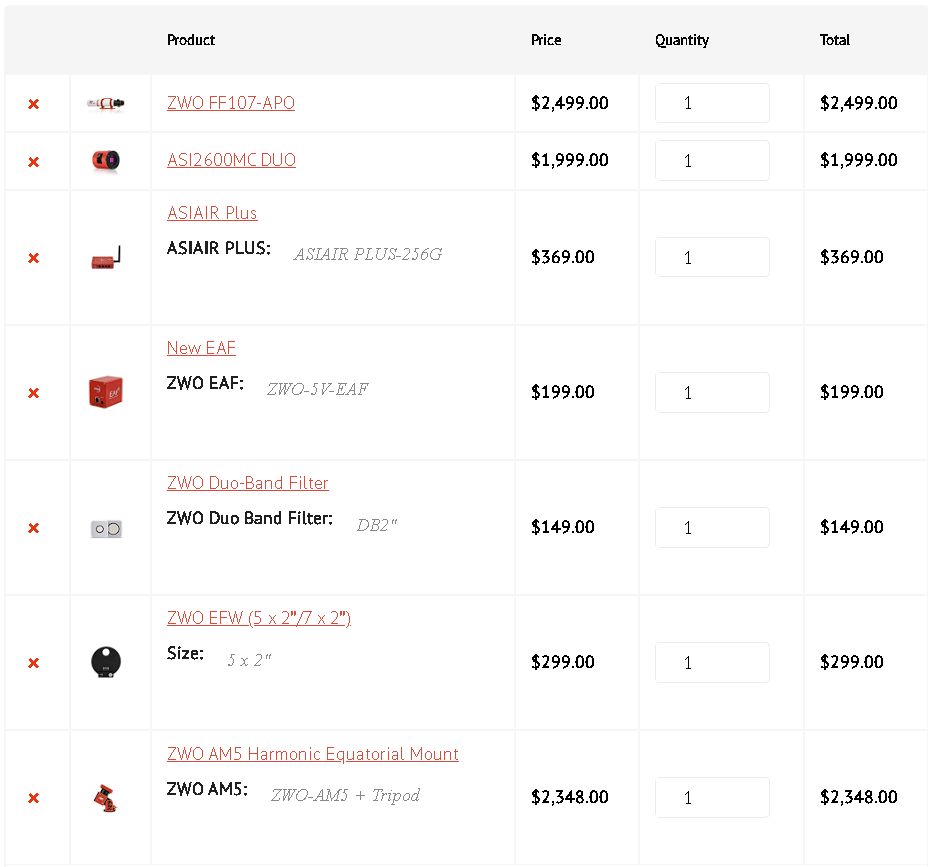Delete the ZWO EFW cart row
Image resolution: width=928 pixels, height=867 pixels.
point(34,663)
